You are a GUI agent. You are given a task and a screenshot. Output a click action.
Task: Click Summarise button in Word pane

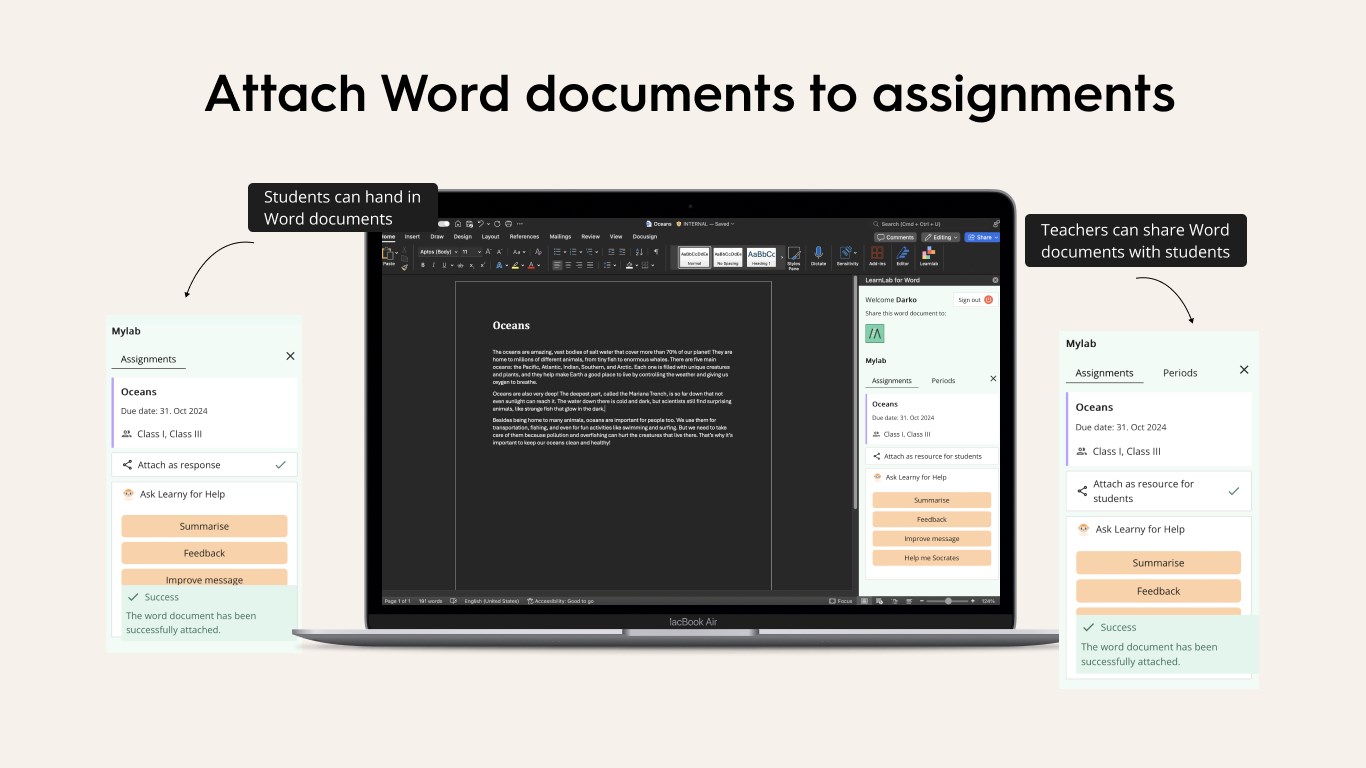(932, 500)
